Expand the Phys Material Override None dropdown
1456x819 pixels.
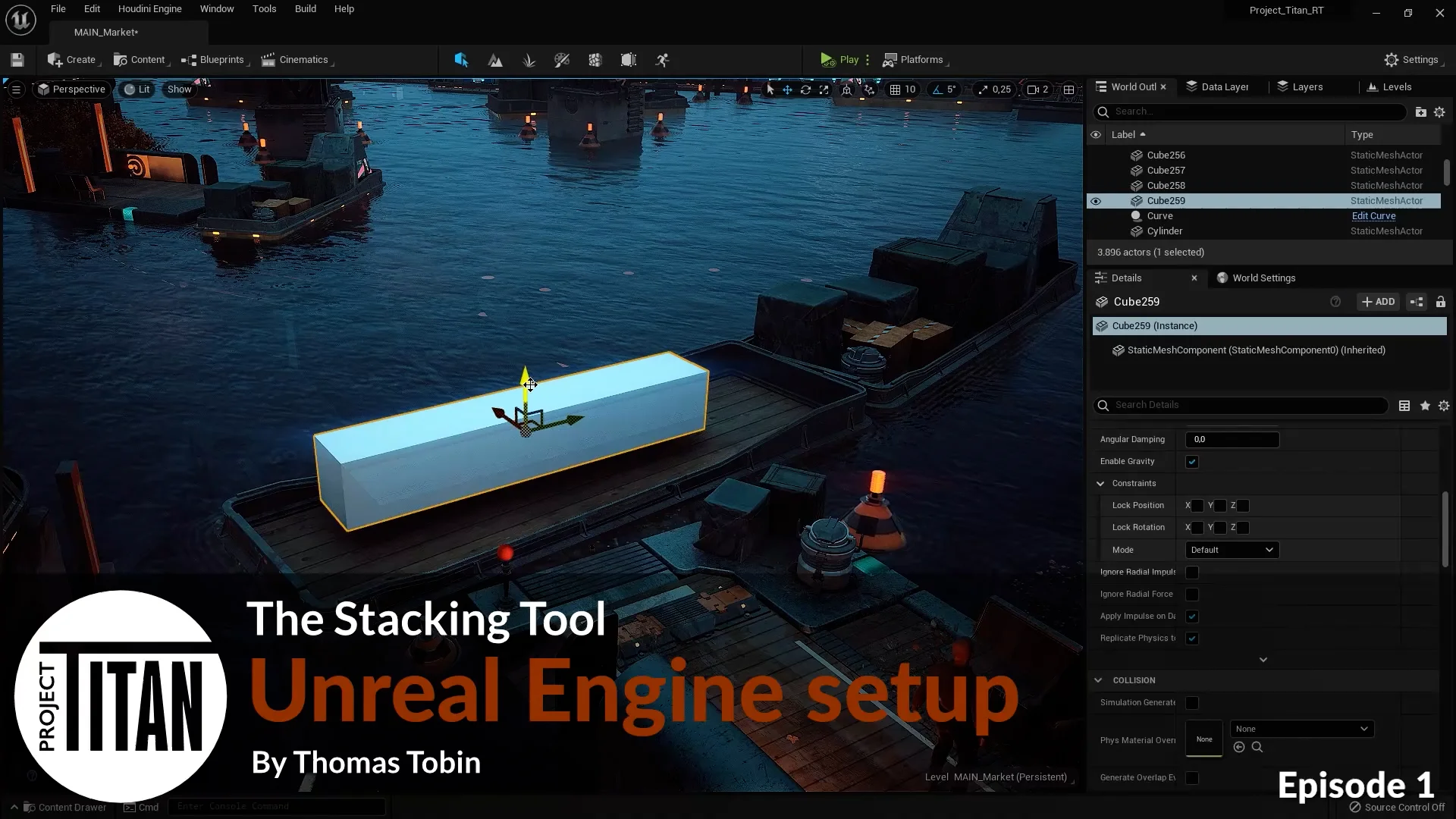click(x=1301, y=728)
